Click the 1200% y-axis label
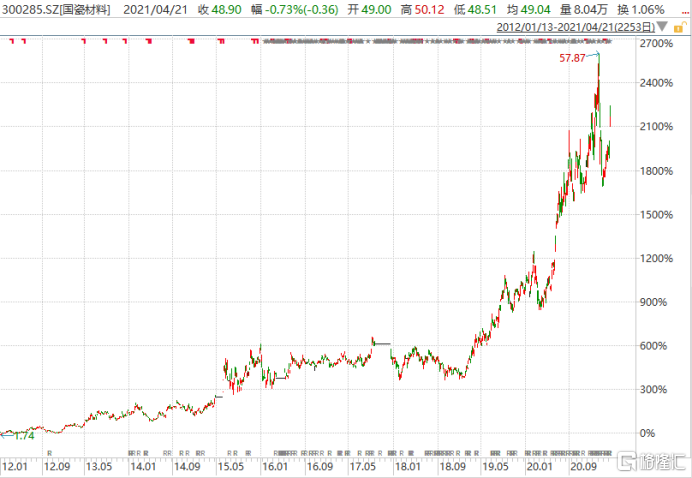692x478 pixels. (x=656, y=258)
